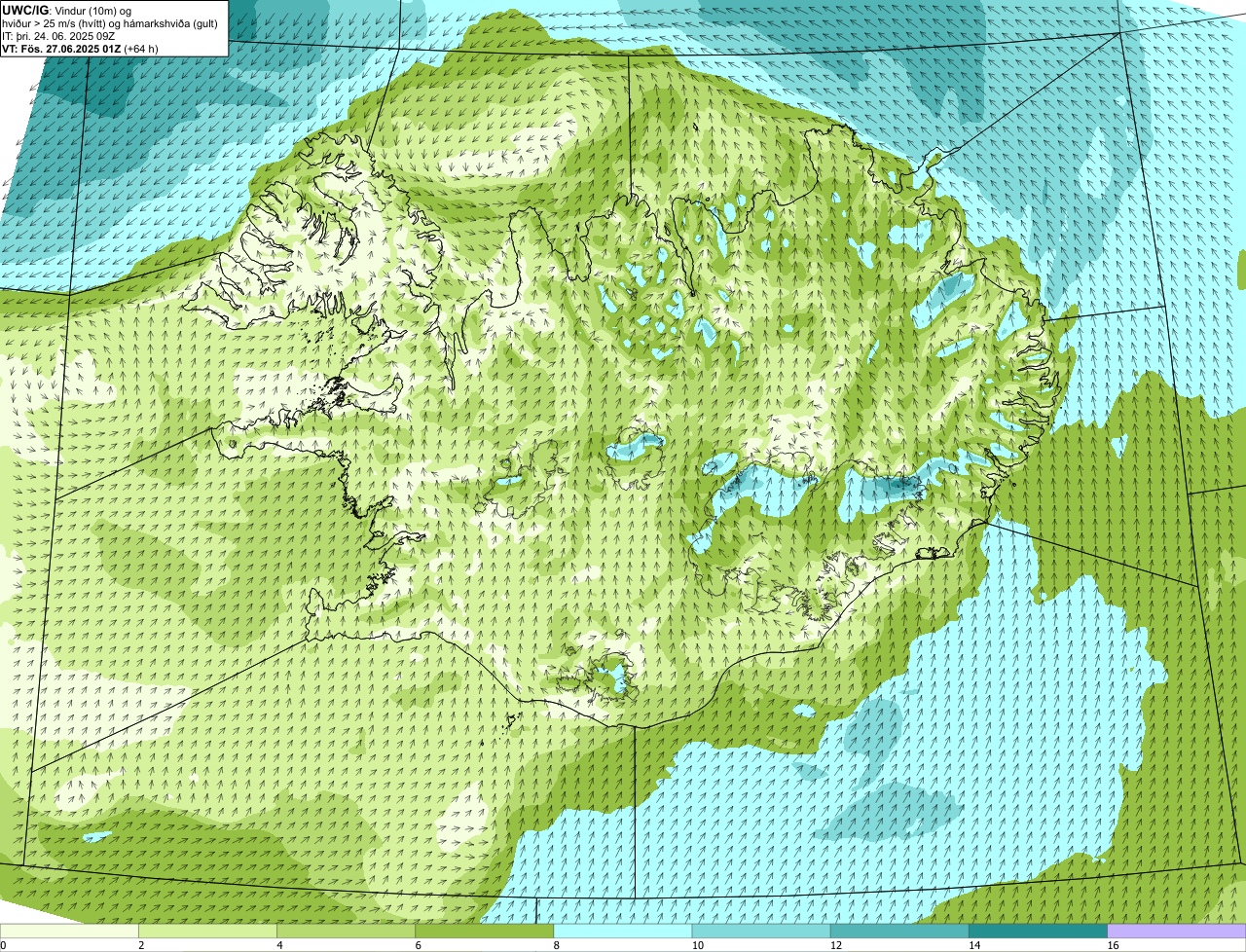Click the '0' tick label on color scale
Screen dimensions: 1246x952
pos(3,945)
